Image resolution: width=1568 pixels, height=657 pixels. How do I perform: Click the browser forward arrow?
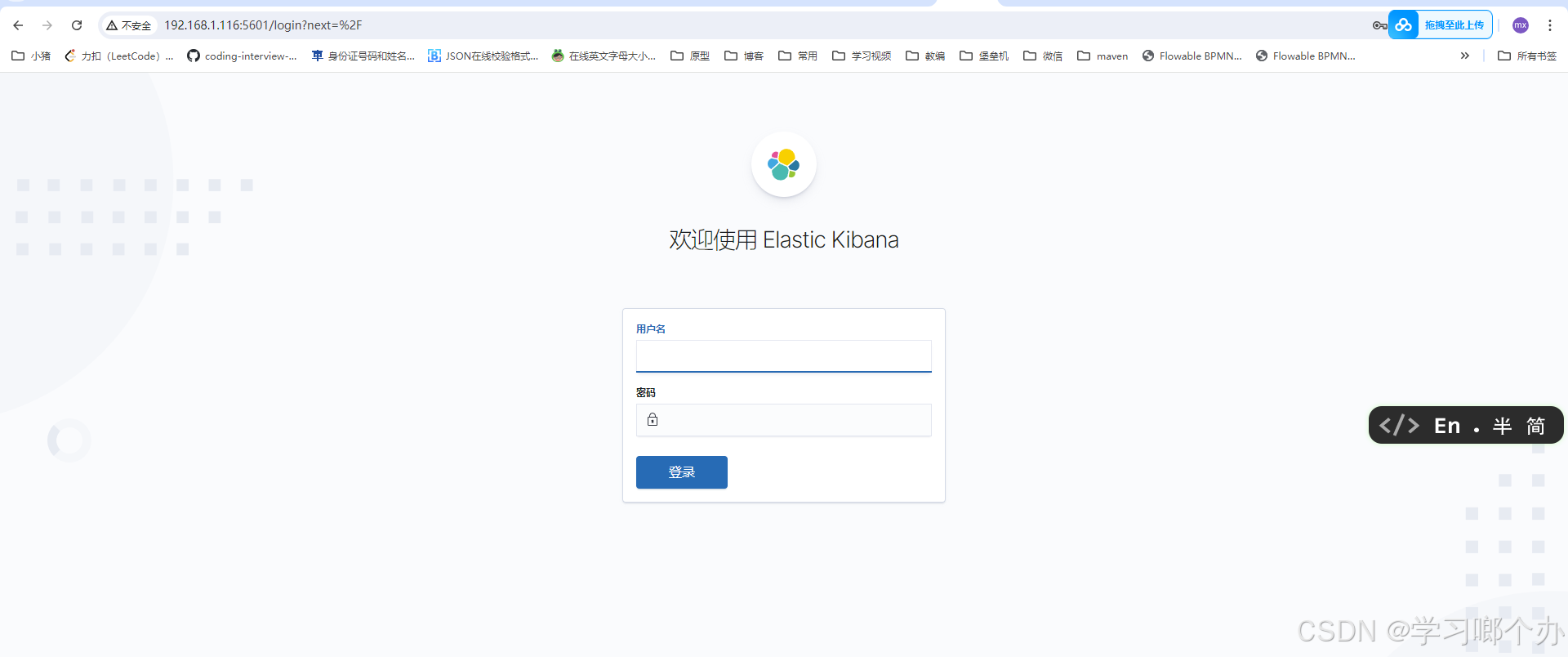(x=47, y=25)
